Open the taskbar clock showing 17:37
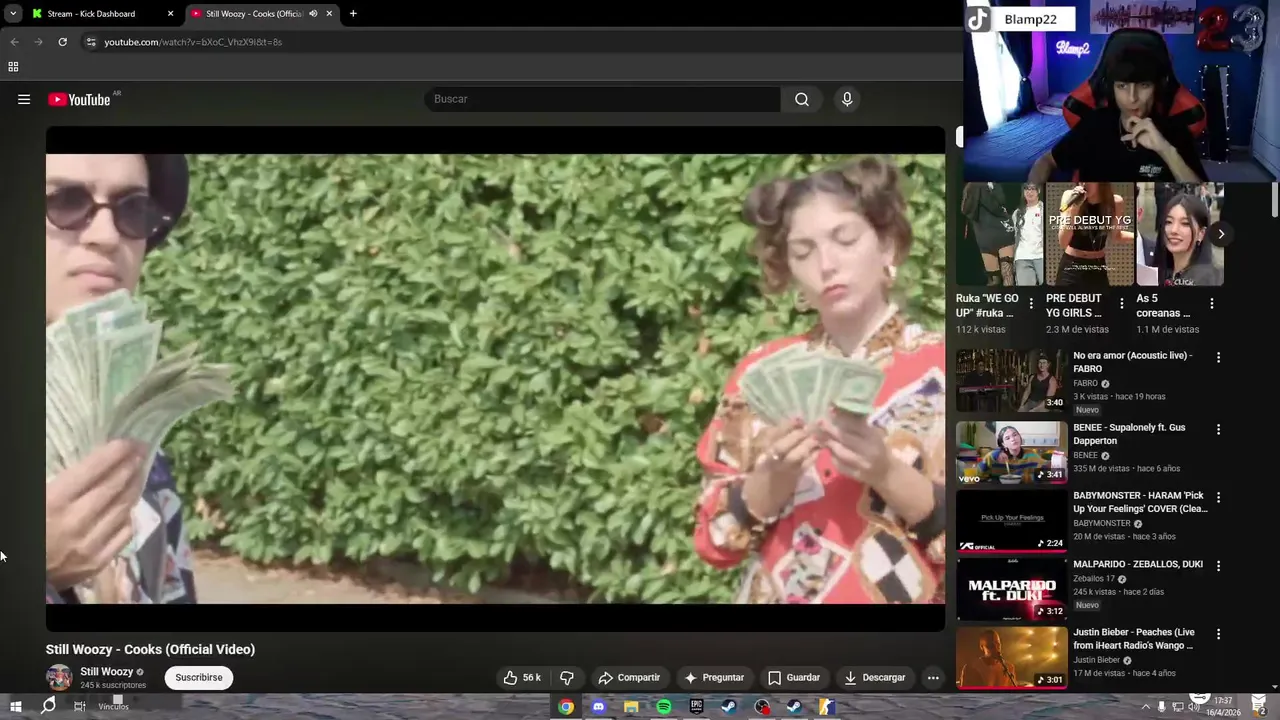 (x=1223, y=707)
